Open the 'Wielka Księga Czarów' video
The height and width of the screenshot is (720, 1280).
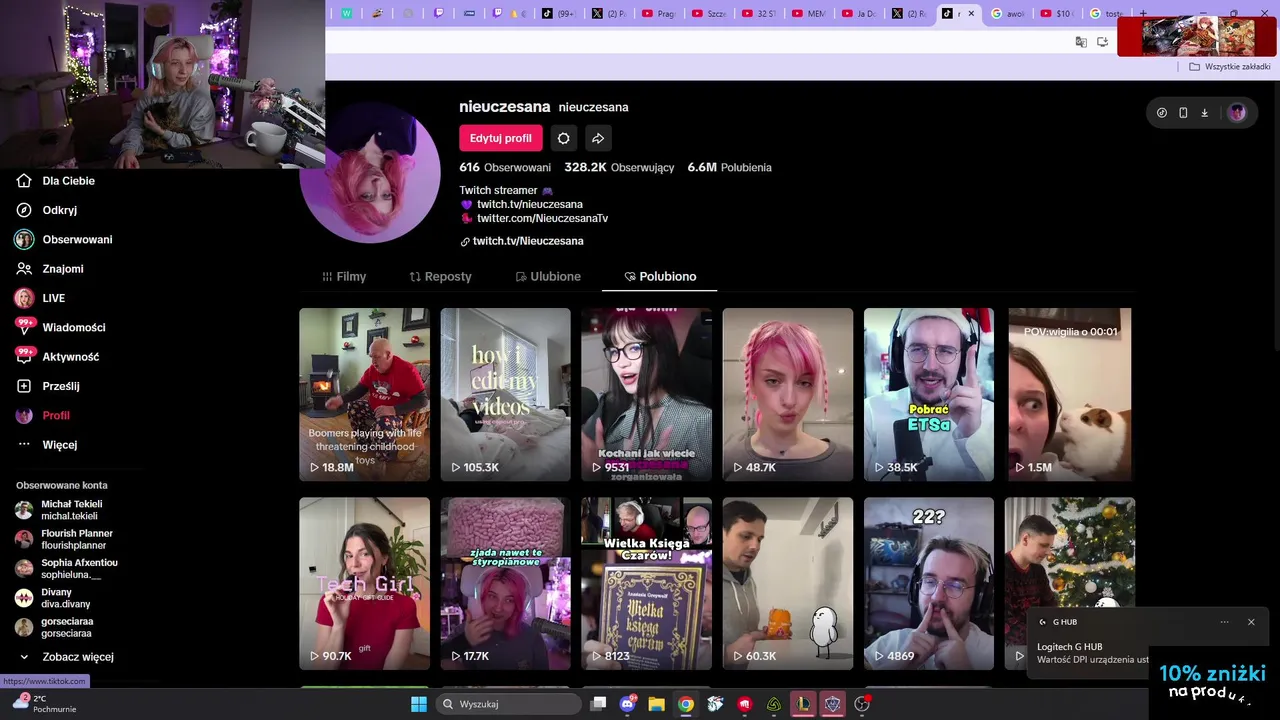647,584
